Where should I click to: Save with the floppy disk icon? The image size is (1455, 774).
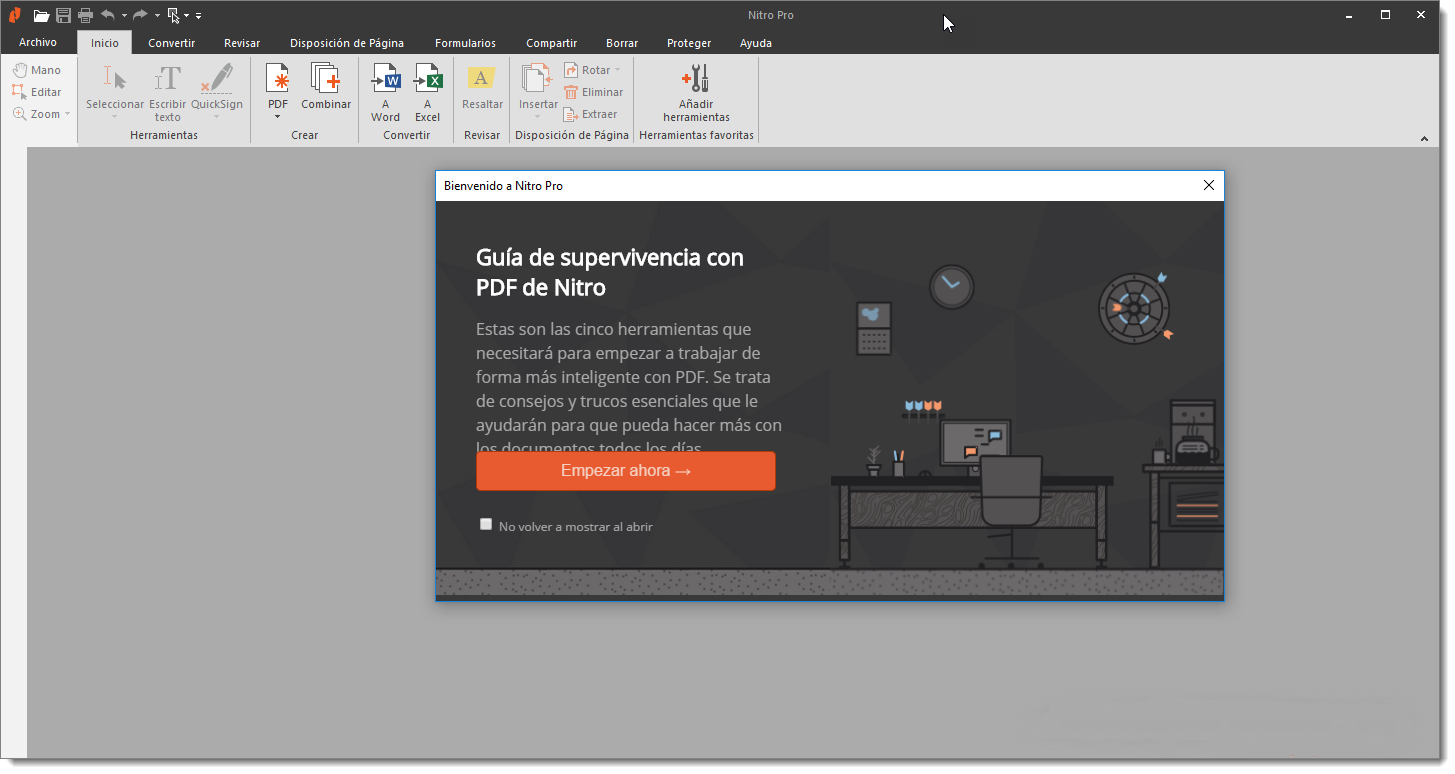pos(64,15)
